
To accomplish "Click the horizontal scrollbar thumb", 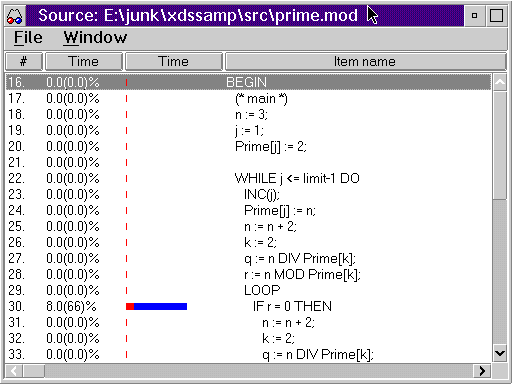I will coord(34,371).
